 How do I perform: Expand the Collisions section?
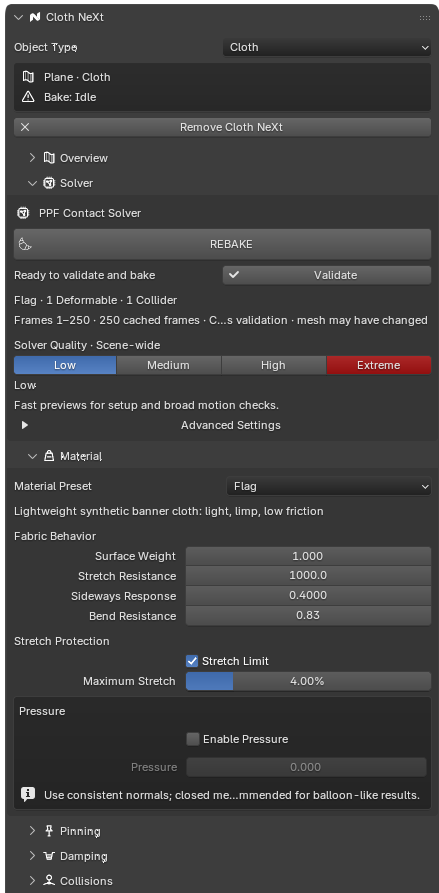[x=32, y=881]
